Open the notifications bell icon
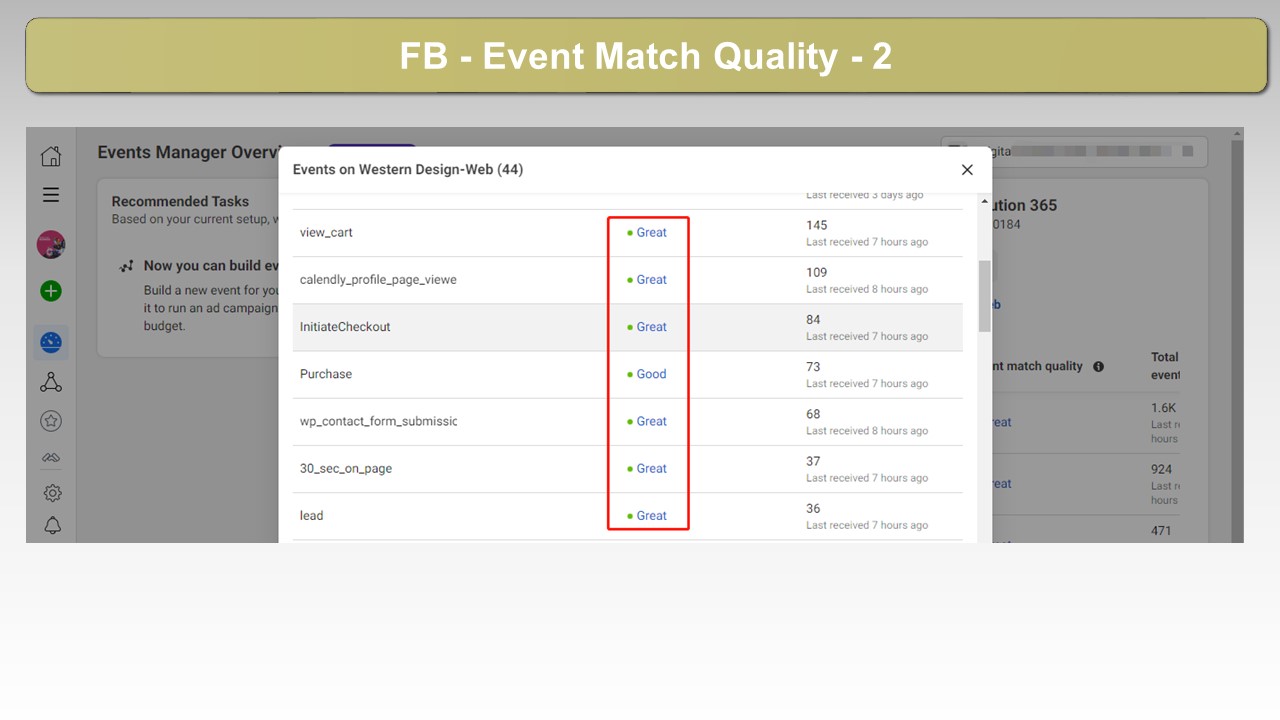1280x720 pixels. pyautogui.click(x=52, y=526)
